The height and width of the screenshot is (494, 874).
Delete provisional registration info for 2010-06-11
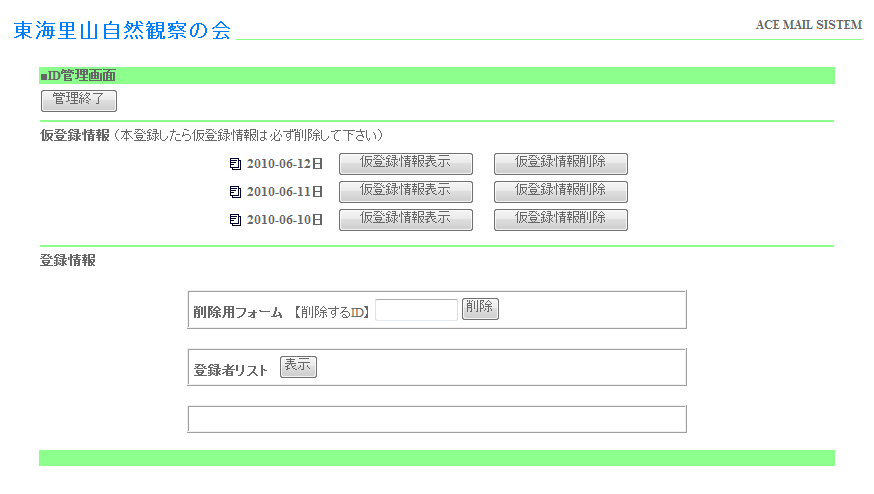[x=560, y=191]
